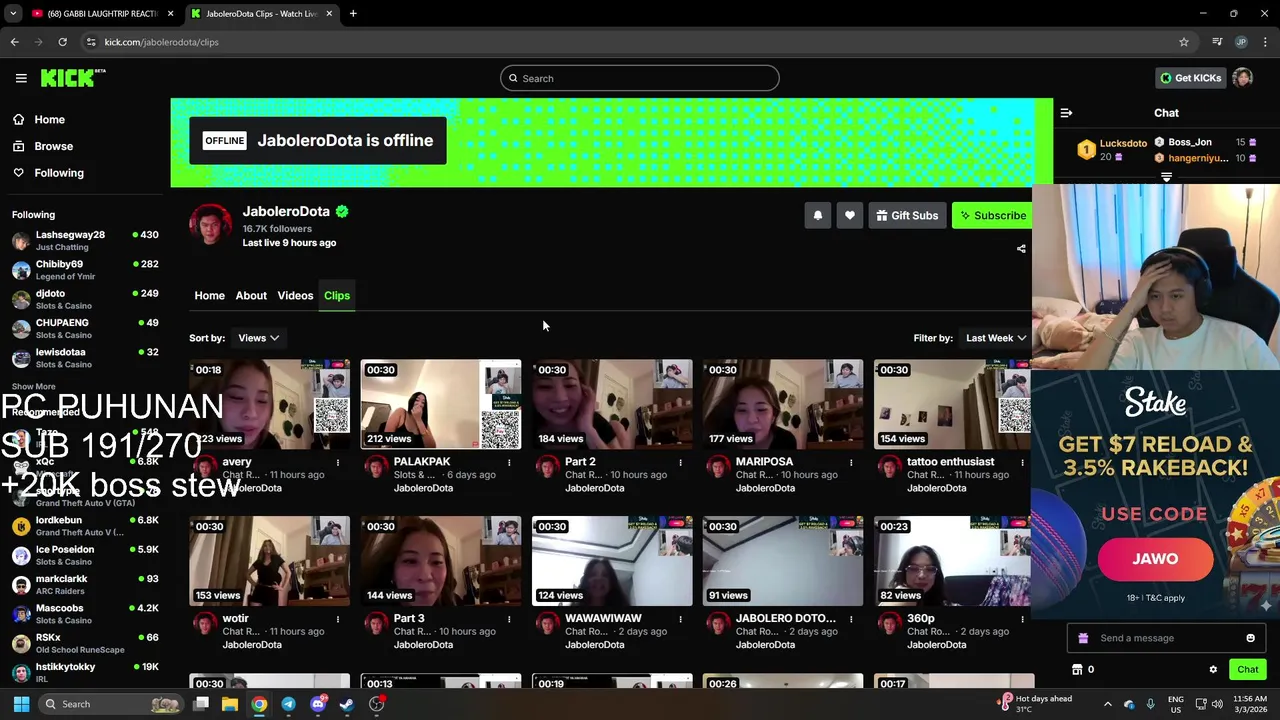Click the share icon below Subscribe
Viewport: 1280px width, 720px height.
pos(1021,249)
